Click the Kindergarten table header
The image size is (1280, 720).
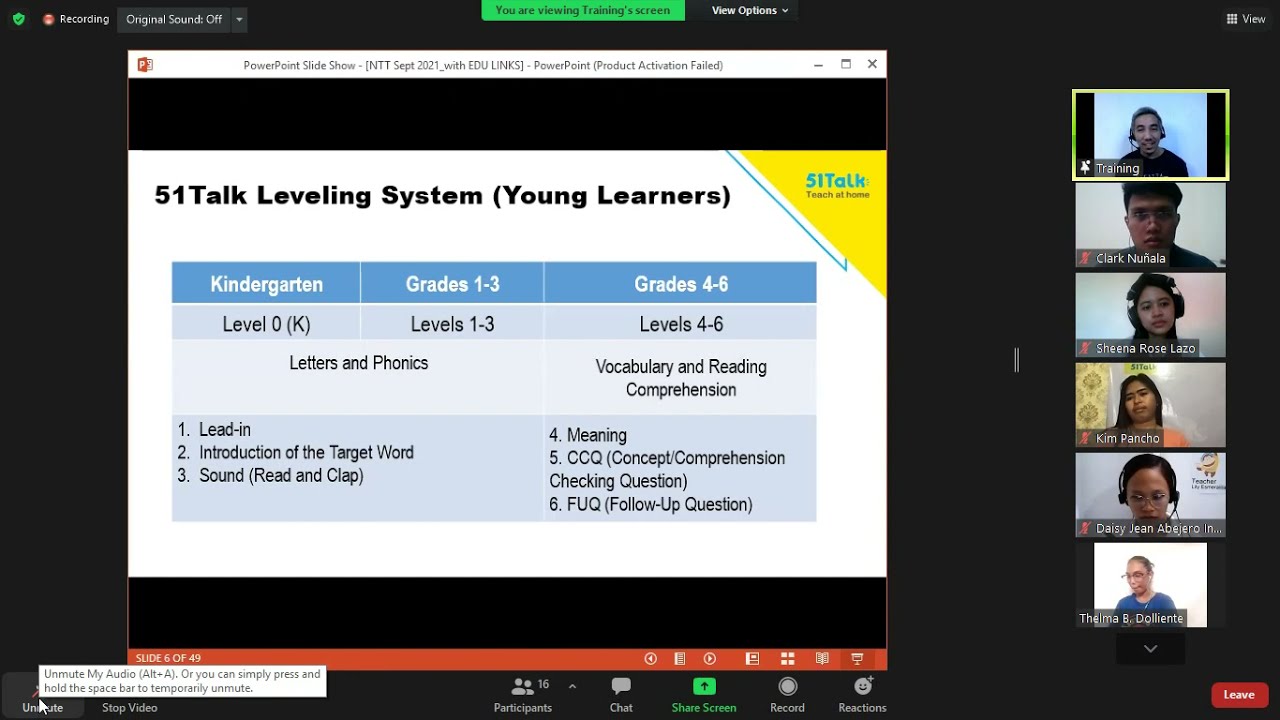266,284
